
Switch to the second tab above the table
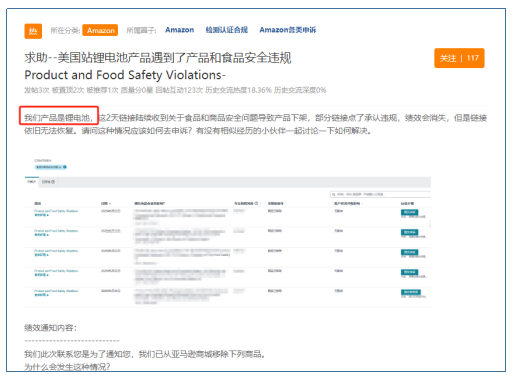pos(48,182)
